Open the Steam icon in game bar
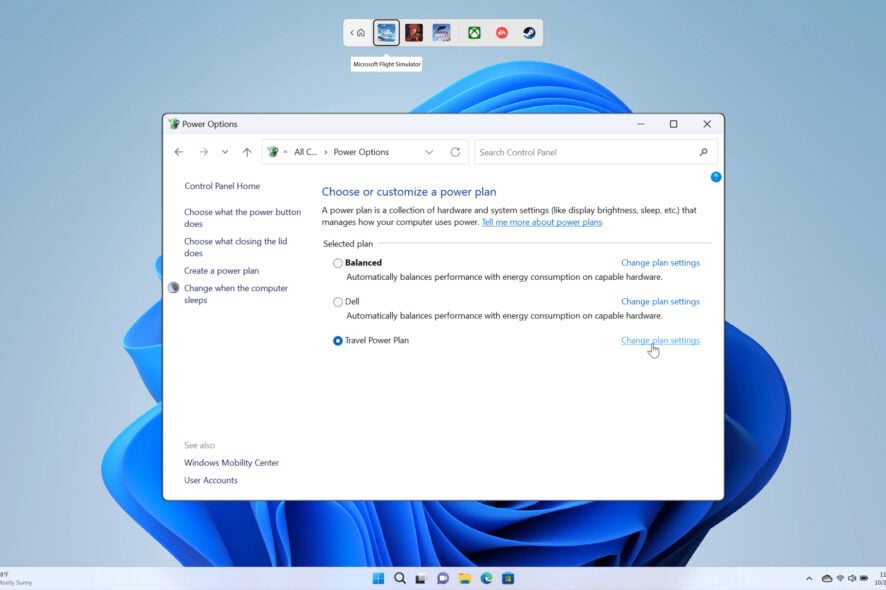Viewport: 886px width, 590px height. tap(529, 33)
